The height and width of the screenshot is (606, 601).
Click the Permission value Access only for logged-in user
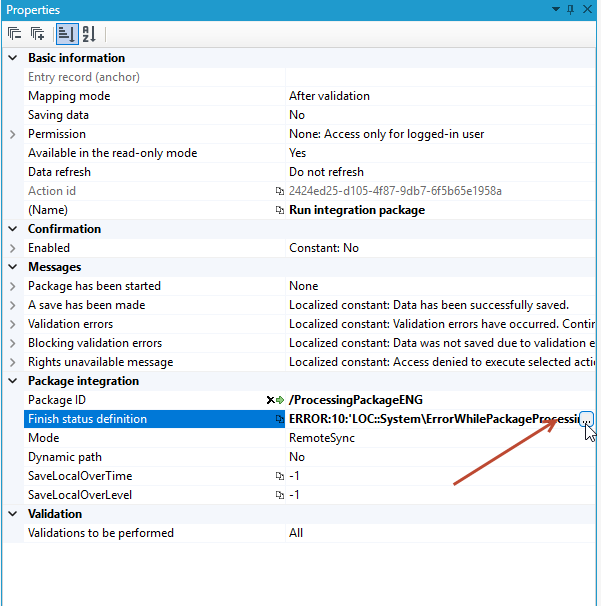[386, 134]
